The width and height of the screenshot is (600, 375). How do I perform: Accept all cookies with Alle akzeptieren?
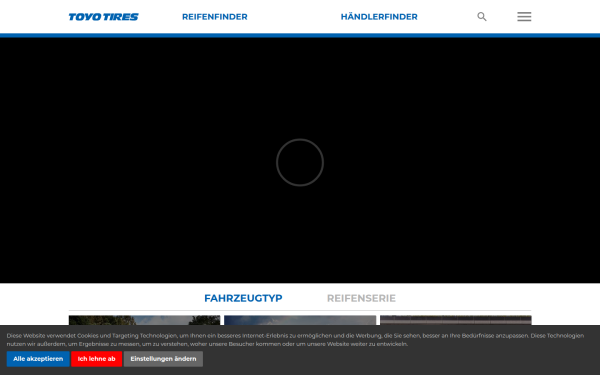click(x=38, y=359)
